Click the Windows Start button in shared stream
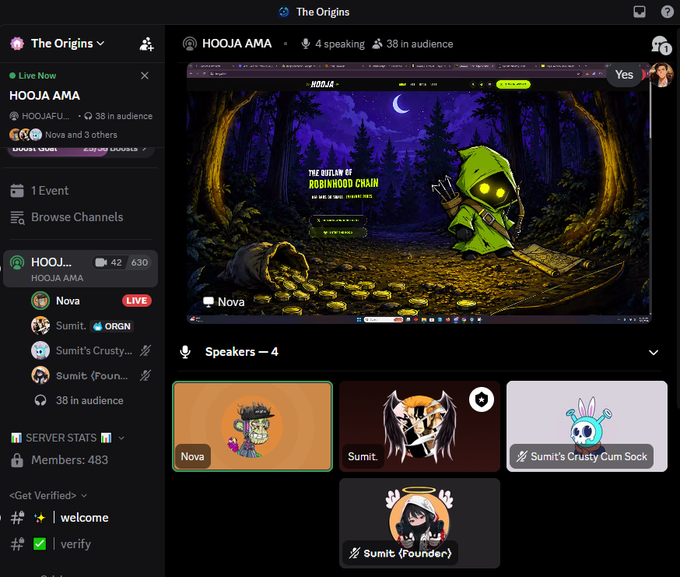The height and width of the screenshot is (577, 680). tap(359, 320)
